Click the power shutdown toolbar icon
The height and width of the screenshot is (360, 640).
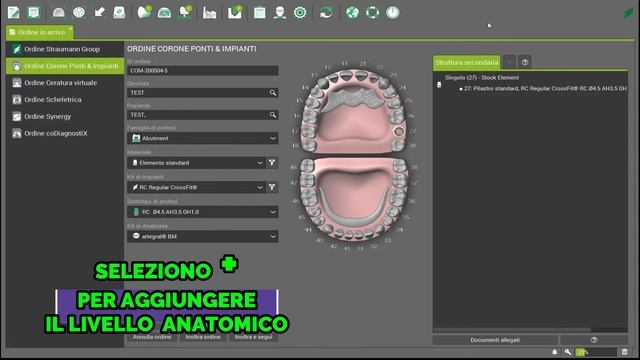[x=393, y=13]
